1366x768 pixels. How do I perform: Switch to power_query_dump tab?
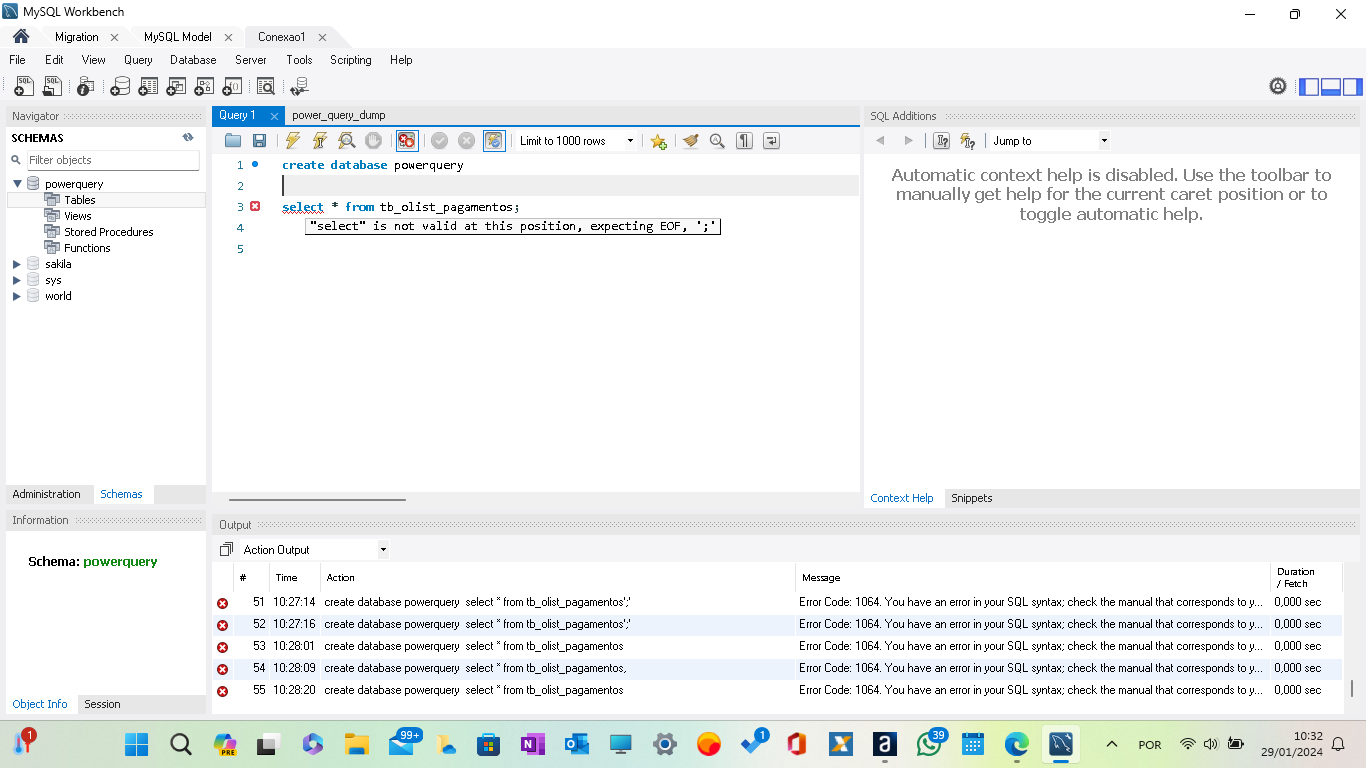(x=338, y=115)
